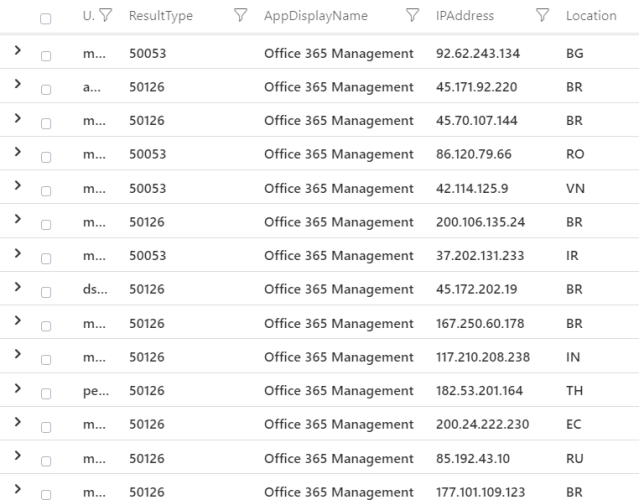Image resolution: width=639 pixels, height=500 pixels.
Task: Check the row with IP 86.120.79.66
Action: [x=46, y=157]
